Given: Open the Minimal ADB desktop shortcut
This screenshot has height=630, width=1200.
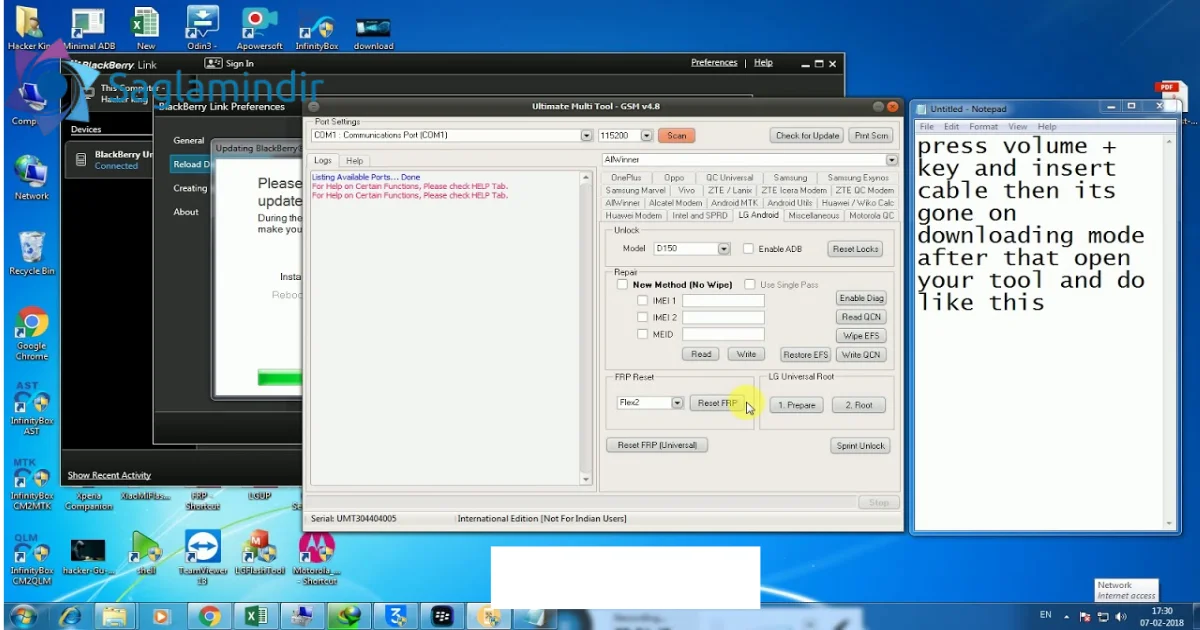Looking at the screenshot, I should 87,27.
